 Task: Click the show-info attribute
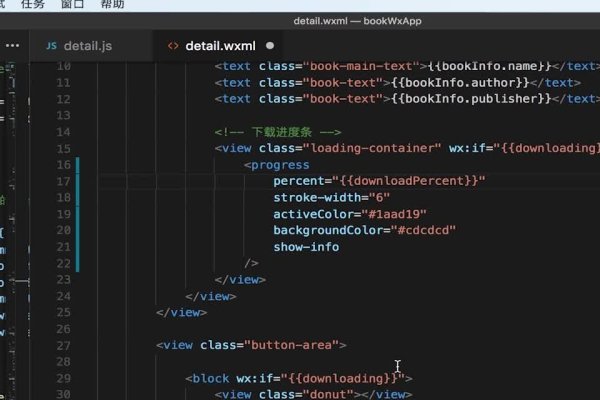[306, 247]
